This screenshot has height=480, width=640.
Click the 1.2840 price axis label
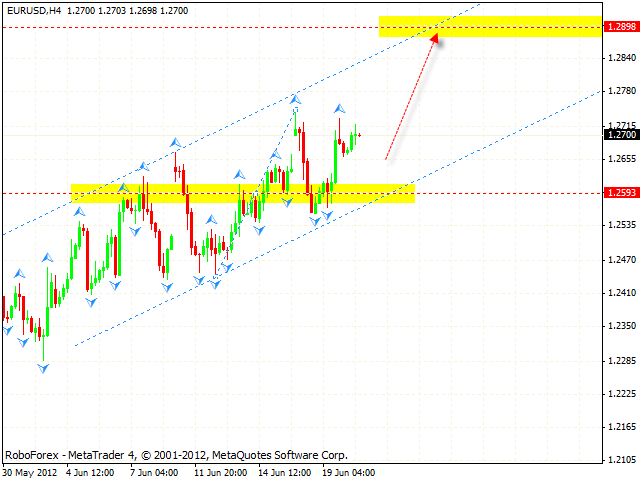coord(620,58)
